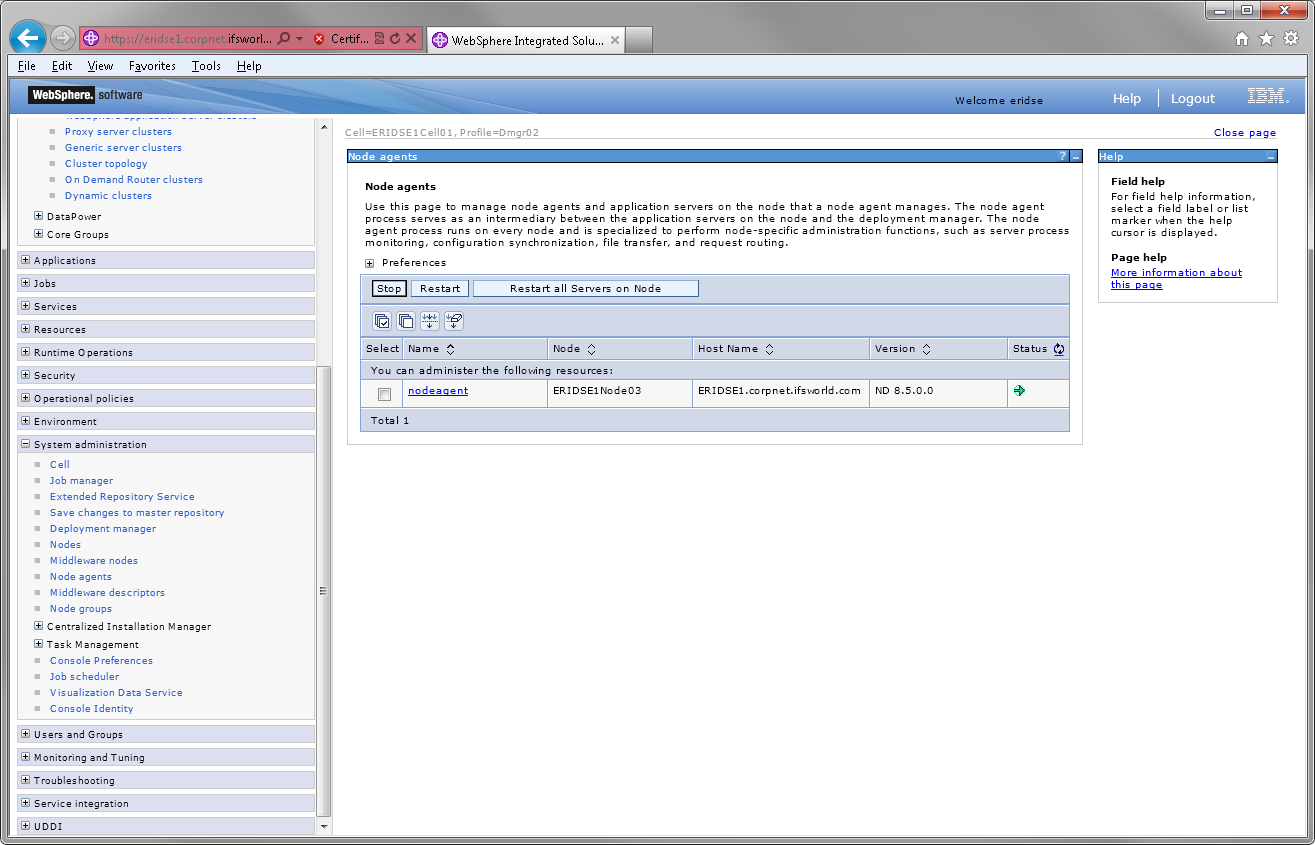Click the address bar search magnifier
The width and height of the screenshot is (1315, 845).
coord(284,39)
